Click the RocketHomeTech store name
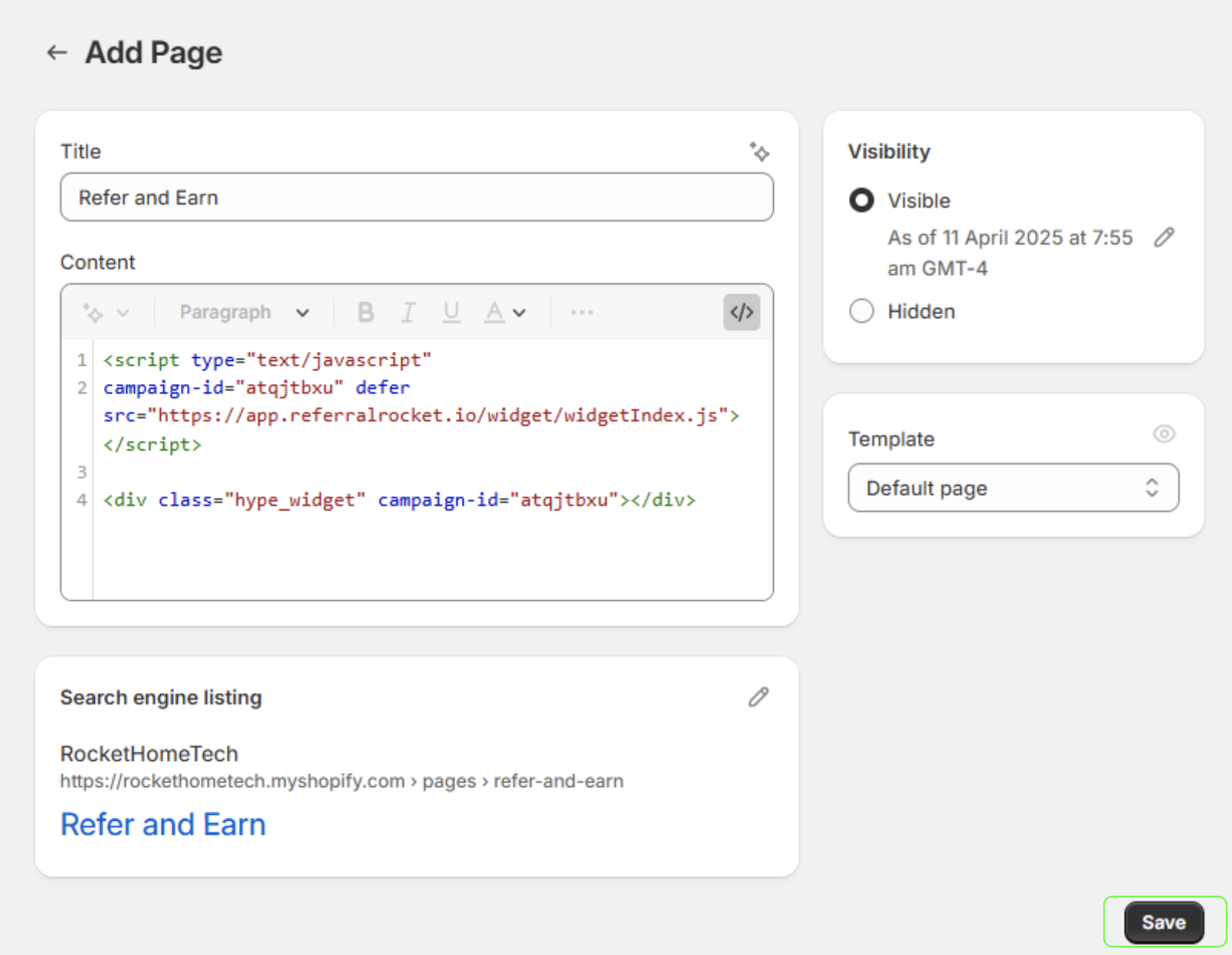Viewport: 1232px width, 955px height. click(149, 753)
